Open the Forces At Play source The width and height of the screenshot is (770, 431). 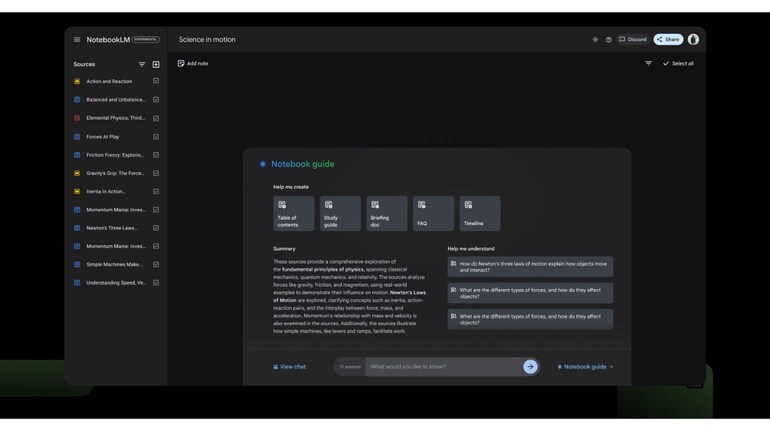[x=103, y=137]
